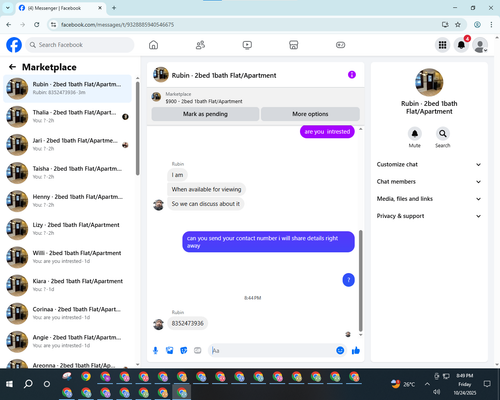Open Windows taskbar search
This screenshot has width=500, height=400.
28,384
